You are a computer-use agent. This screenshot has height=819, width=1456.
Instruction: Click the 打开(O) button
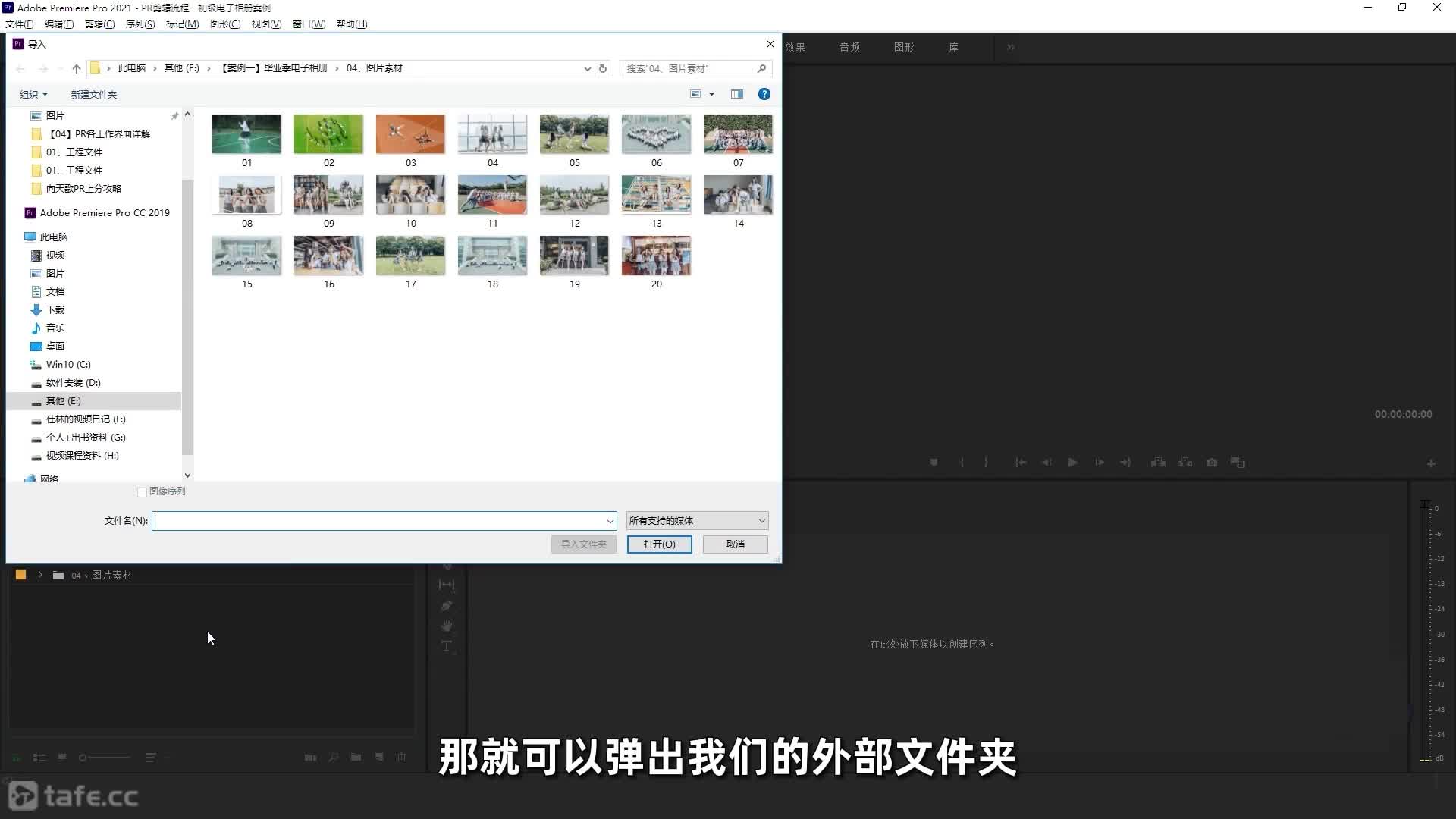(x=659, y=544)
